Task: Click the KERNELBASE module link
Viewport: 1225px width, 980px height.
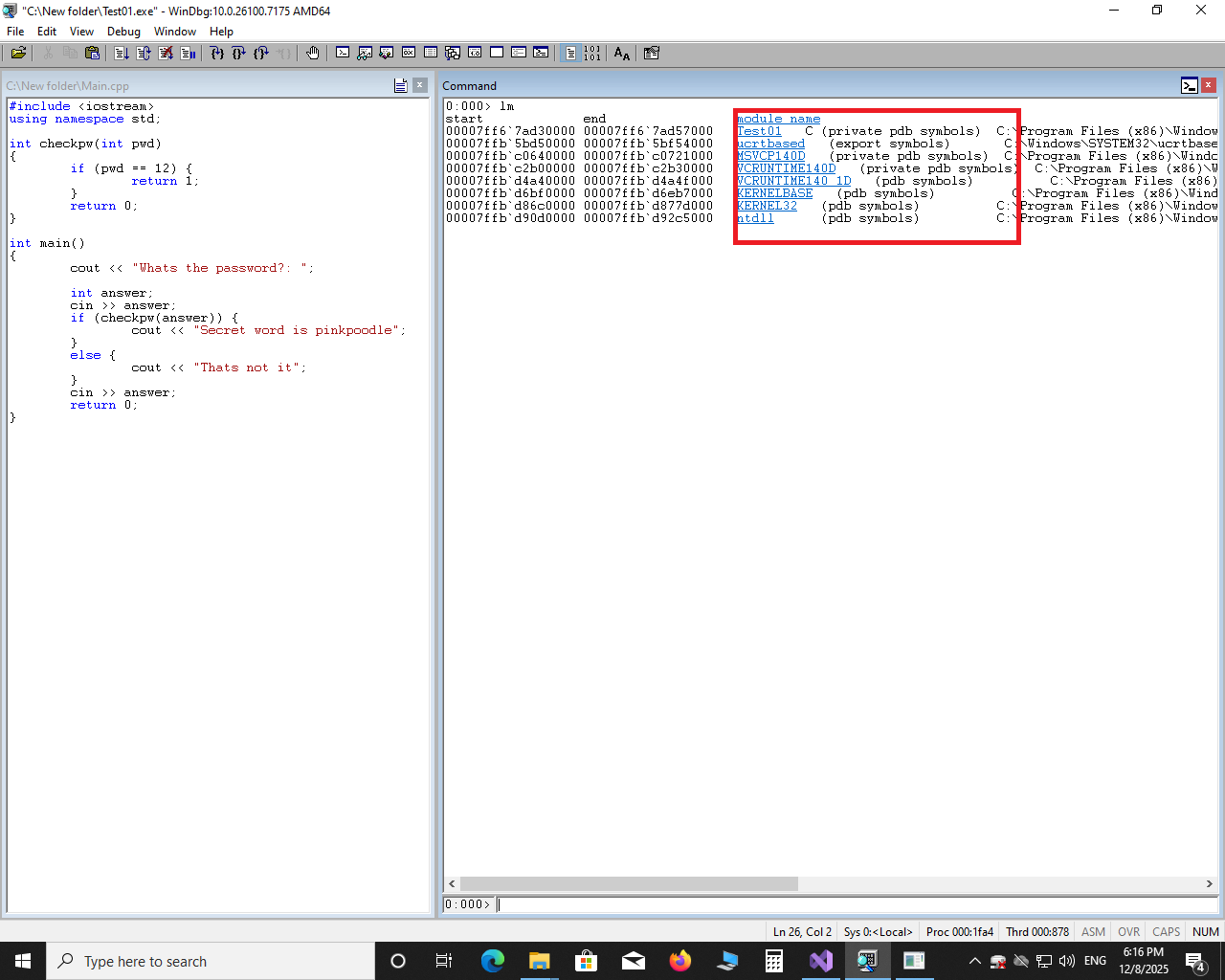Action: (774, 193)
